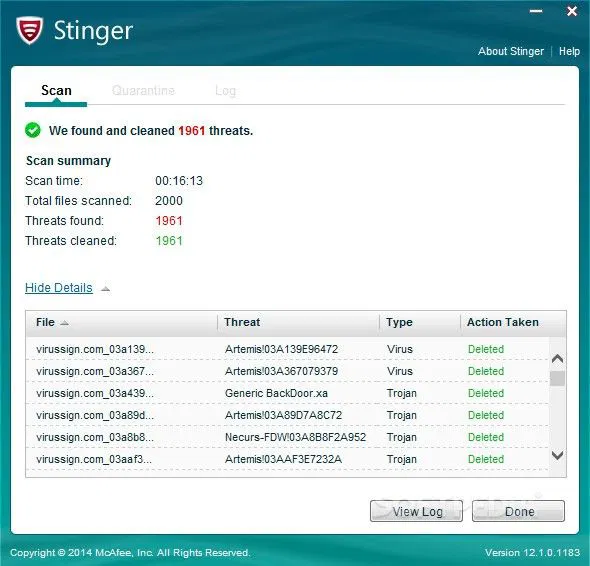Viewport: 590px width, 566px height.
Task: Click Virus type in Artemis!03A139E96472 row
Action: (400, 349)
